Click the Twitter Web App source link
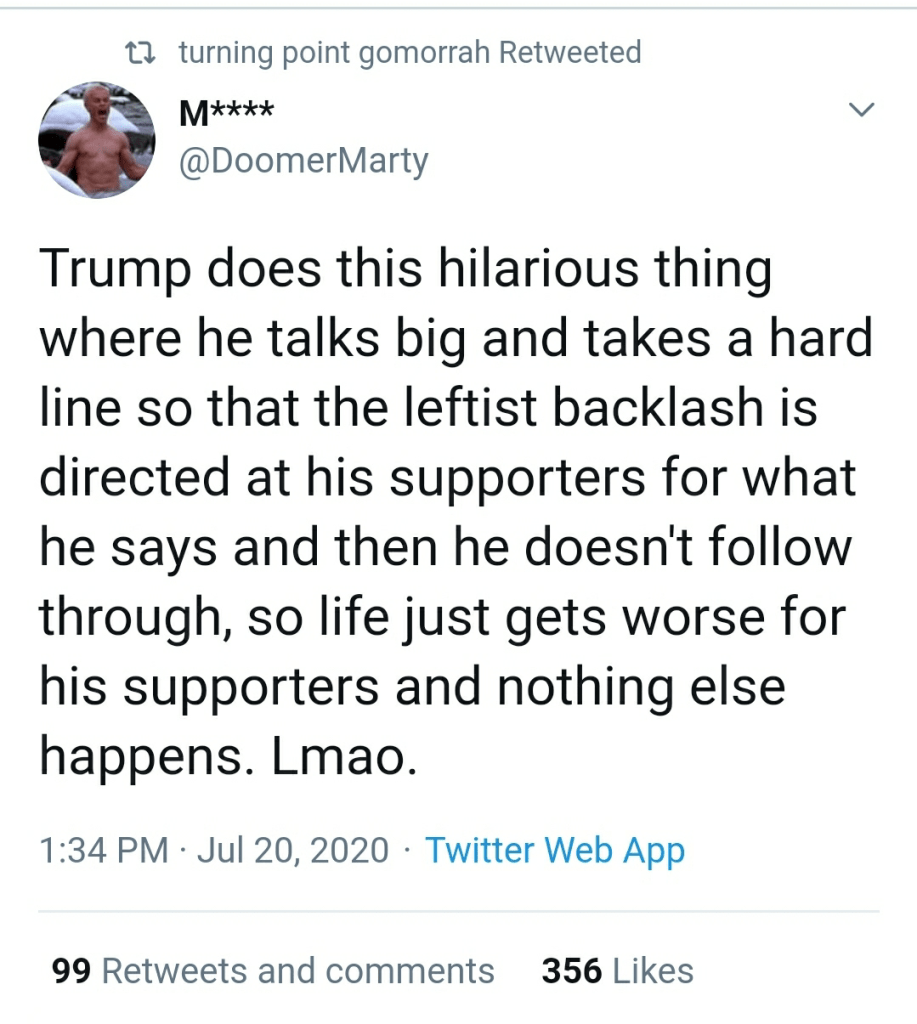This screenshot has height=1024, width=917. pos(555,850)
